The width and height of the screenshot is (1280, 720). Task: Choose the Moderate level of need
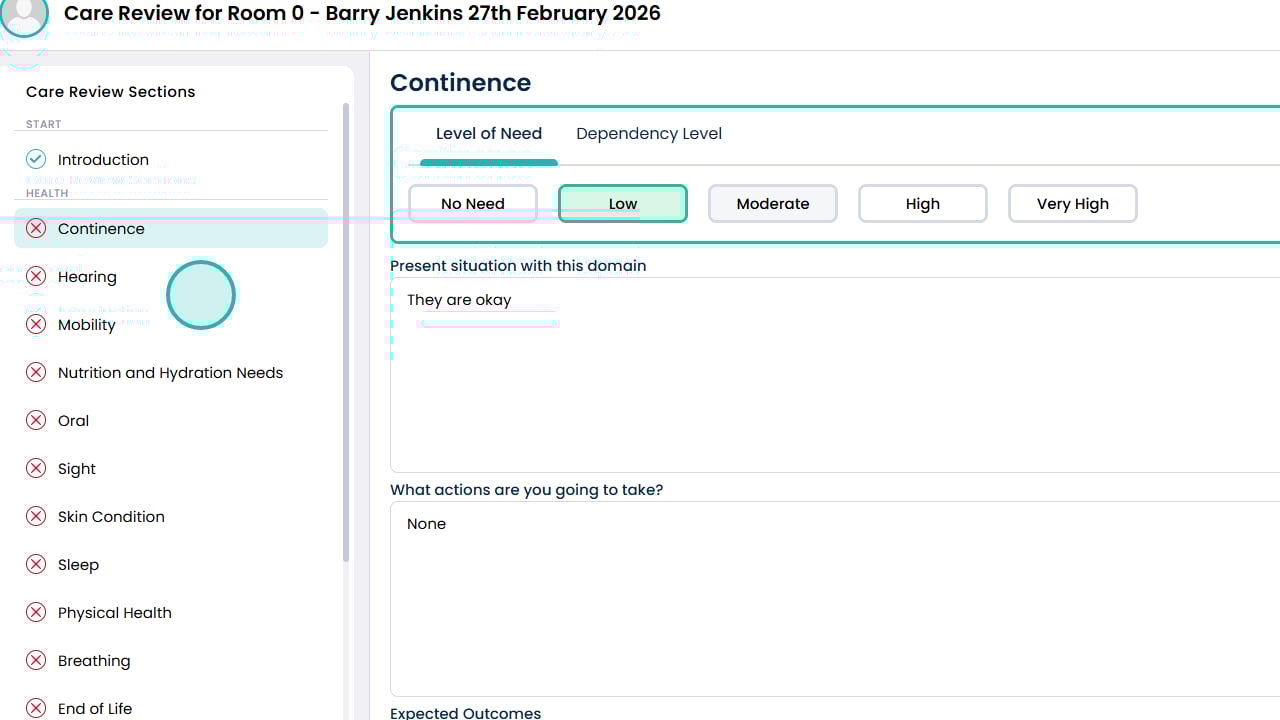(x=773, y=204)
